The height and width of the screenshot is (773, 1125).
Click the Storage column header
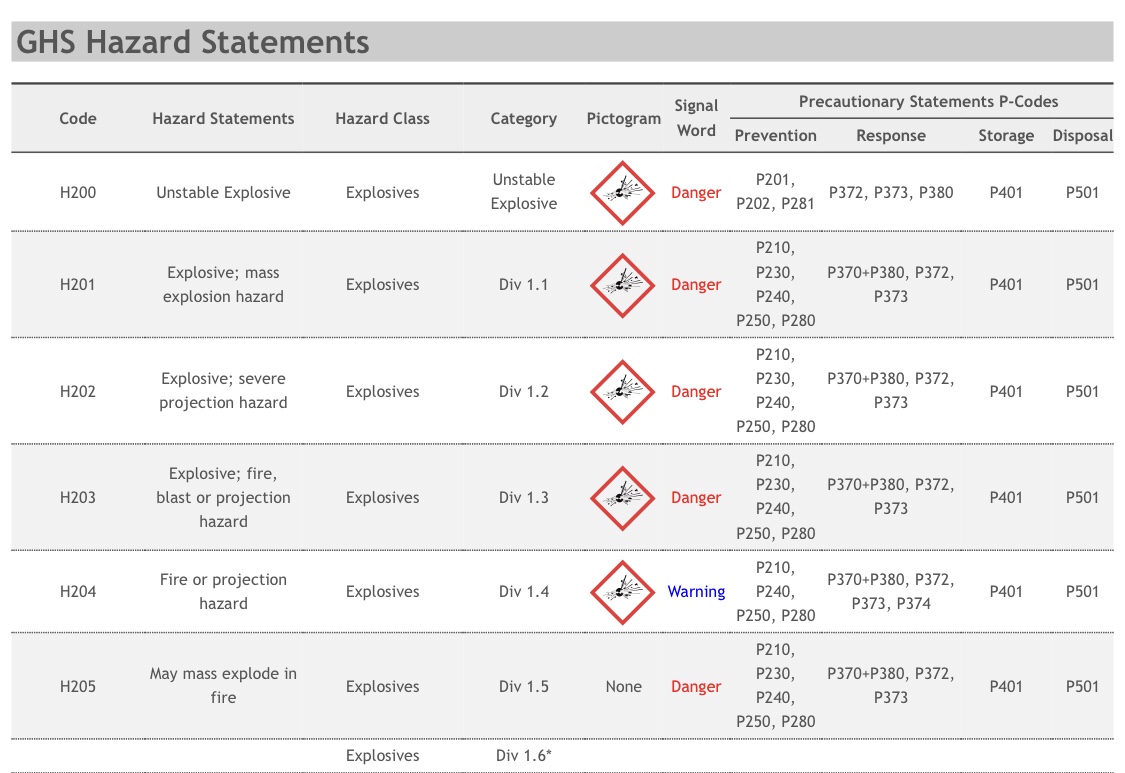point(1006,135)
